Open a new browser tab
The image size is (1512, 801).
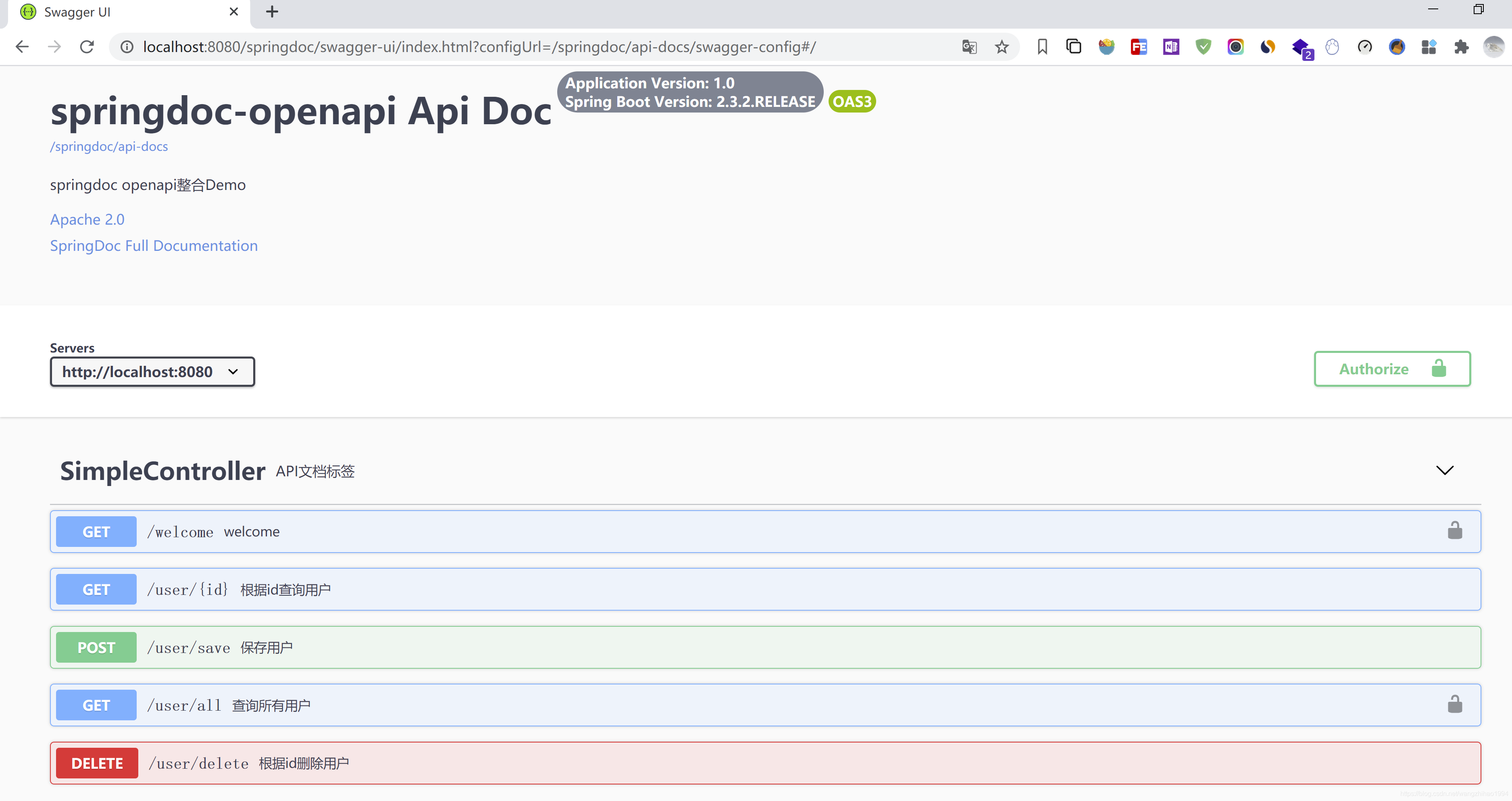(x=272, y=12)
